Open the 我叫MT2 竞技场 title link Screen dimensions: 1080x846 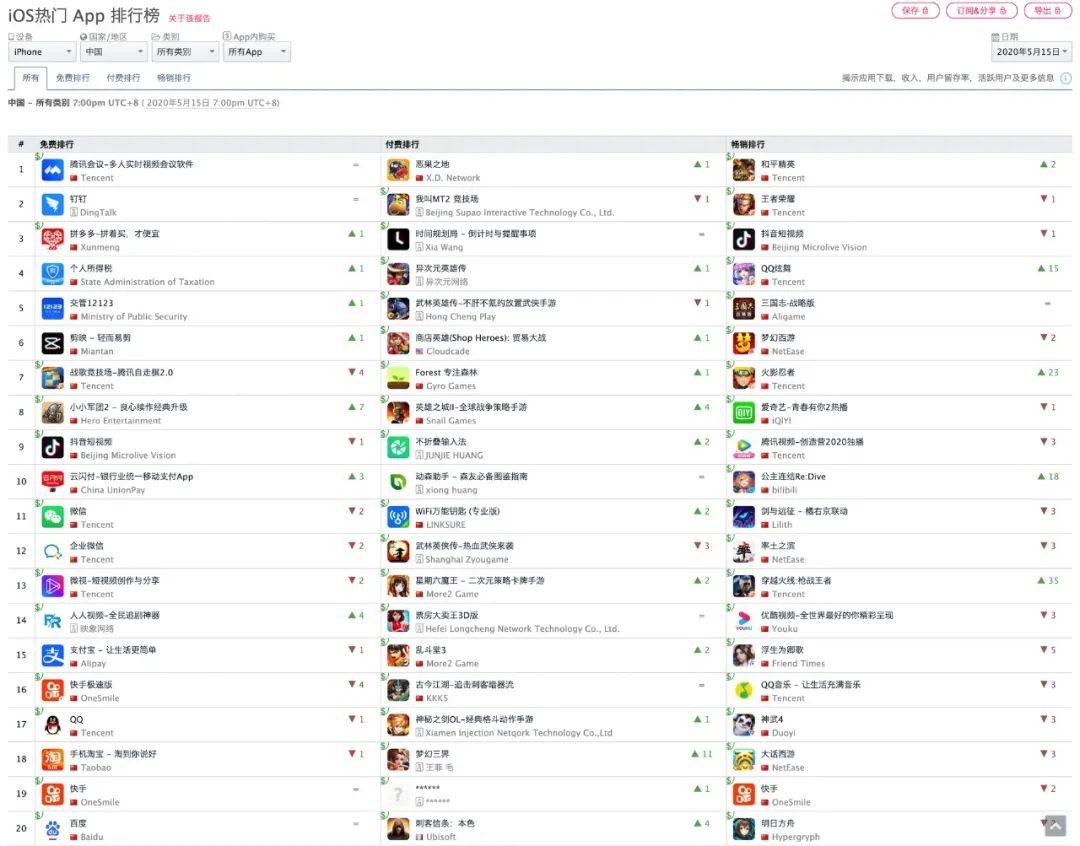click(446, 198)
